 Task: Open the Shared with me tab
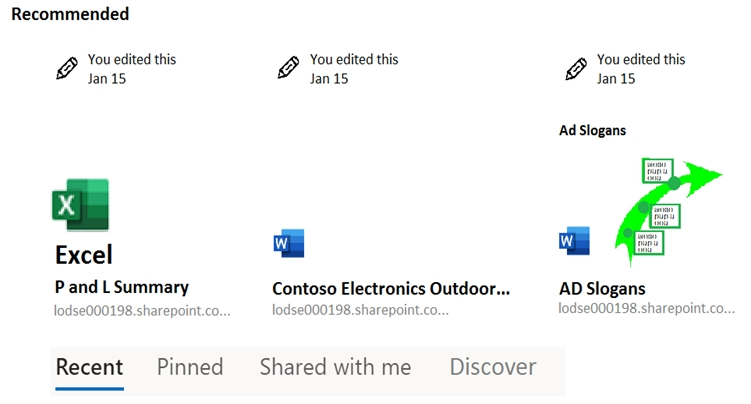pos(335,367)
